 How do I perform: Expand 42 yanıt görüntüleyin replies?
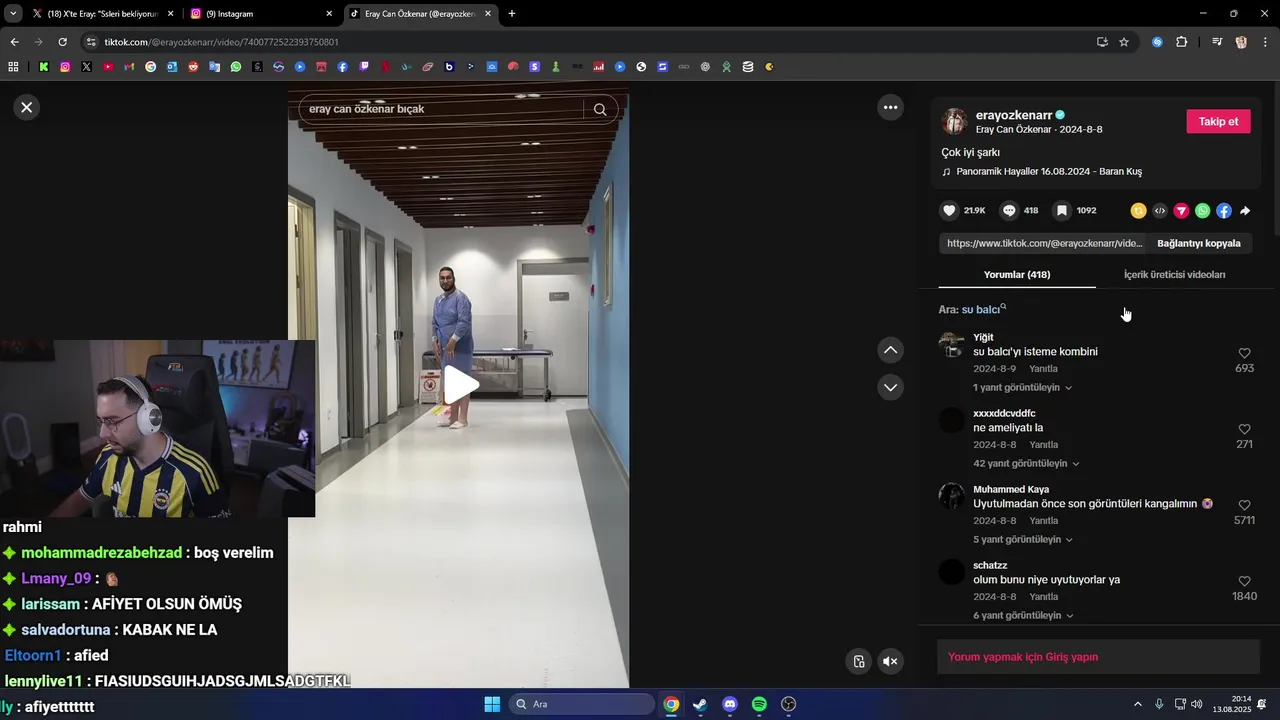tap(1026, 463)
